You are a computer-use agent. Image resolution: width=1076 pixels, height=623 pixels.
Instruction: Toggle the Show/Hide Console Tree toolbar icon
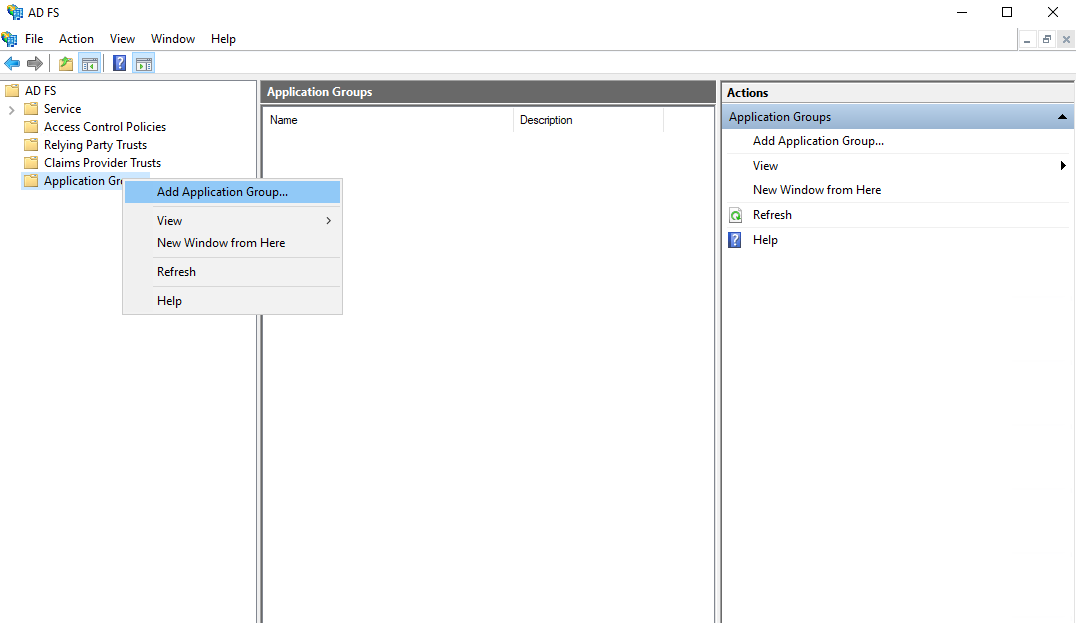(x=89, y=64)
